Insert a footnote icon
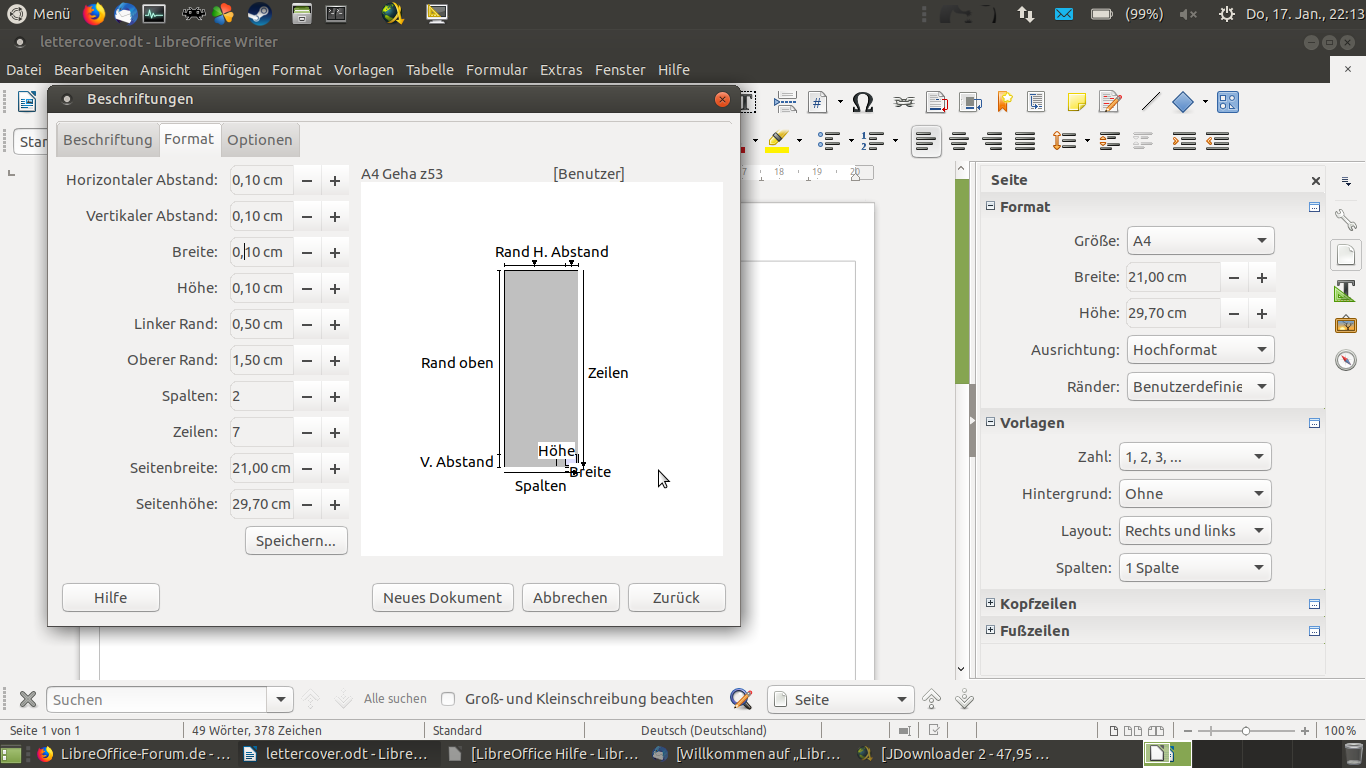Image resolution: width=1366 pixels, height=768 pixels. (937, 102)
